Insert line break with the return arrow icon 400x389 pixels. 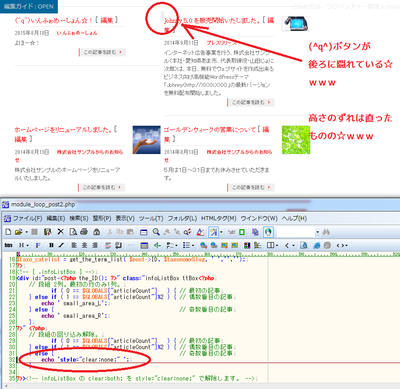(x=118, y=246)
